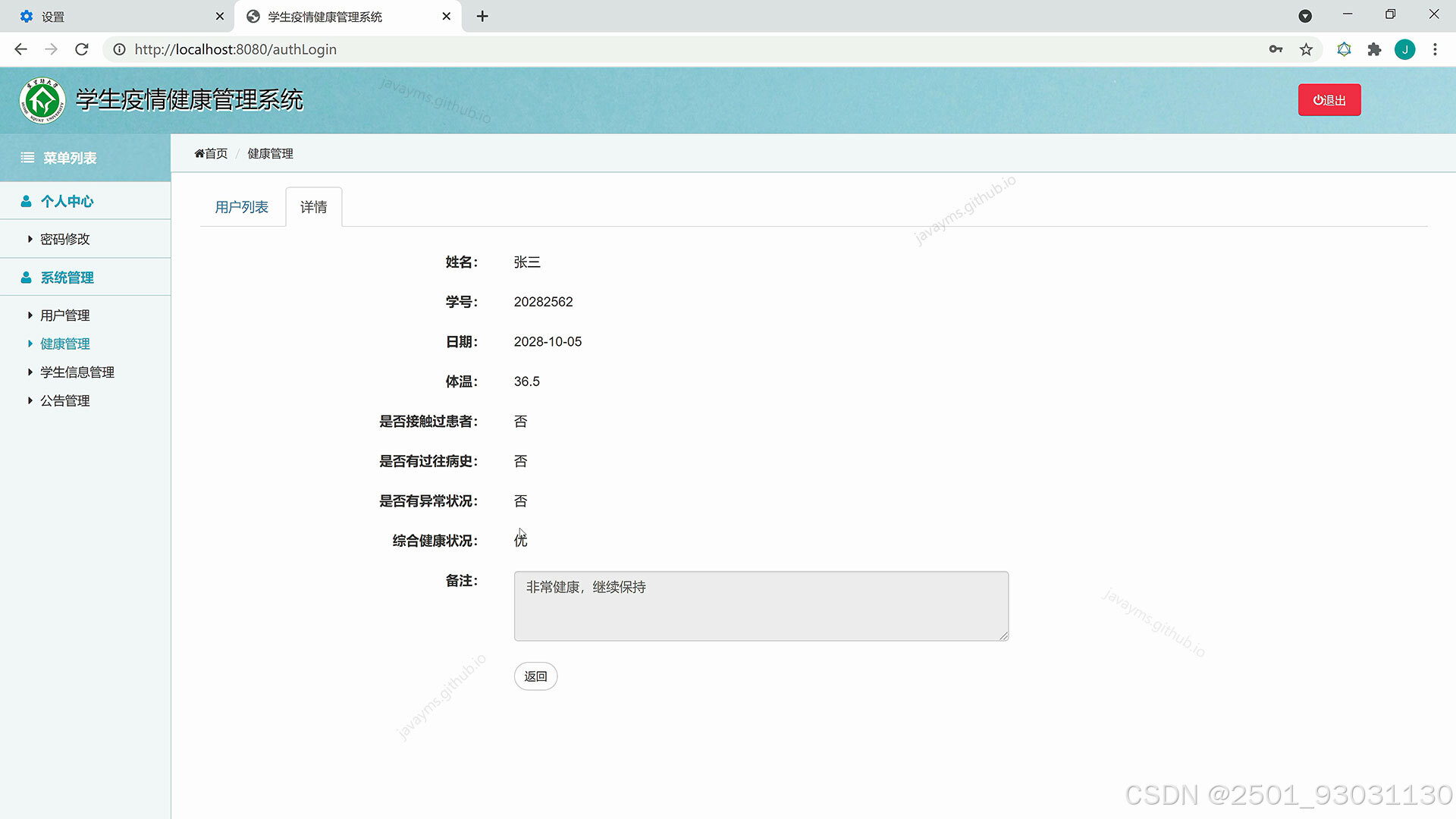Click the hexagon extension icon in toolbar
The image size is (1456, 819).
1344,49
